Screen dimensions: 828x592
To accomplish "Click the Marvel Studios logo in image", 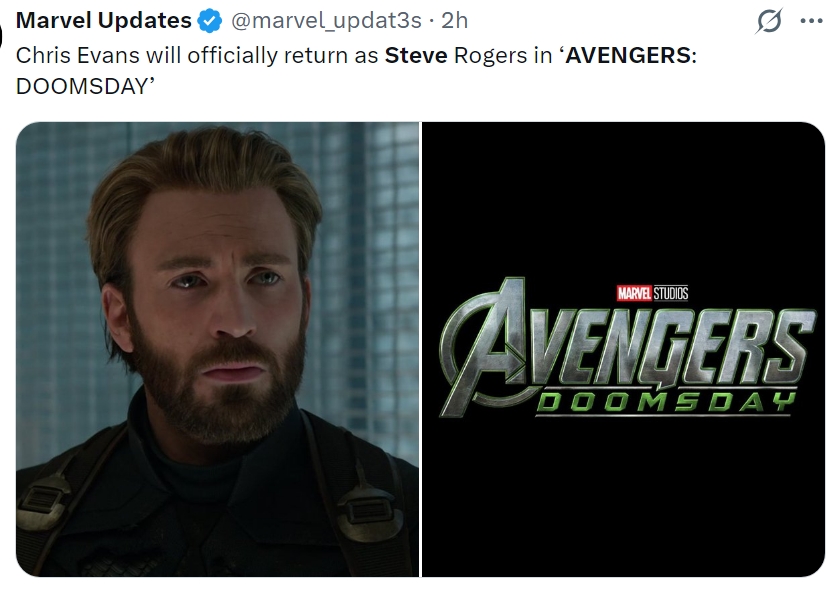I will (x=653, y=293).
